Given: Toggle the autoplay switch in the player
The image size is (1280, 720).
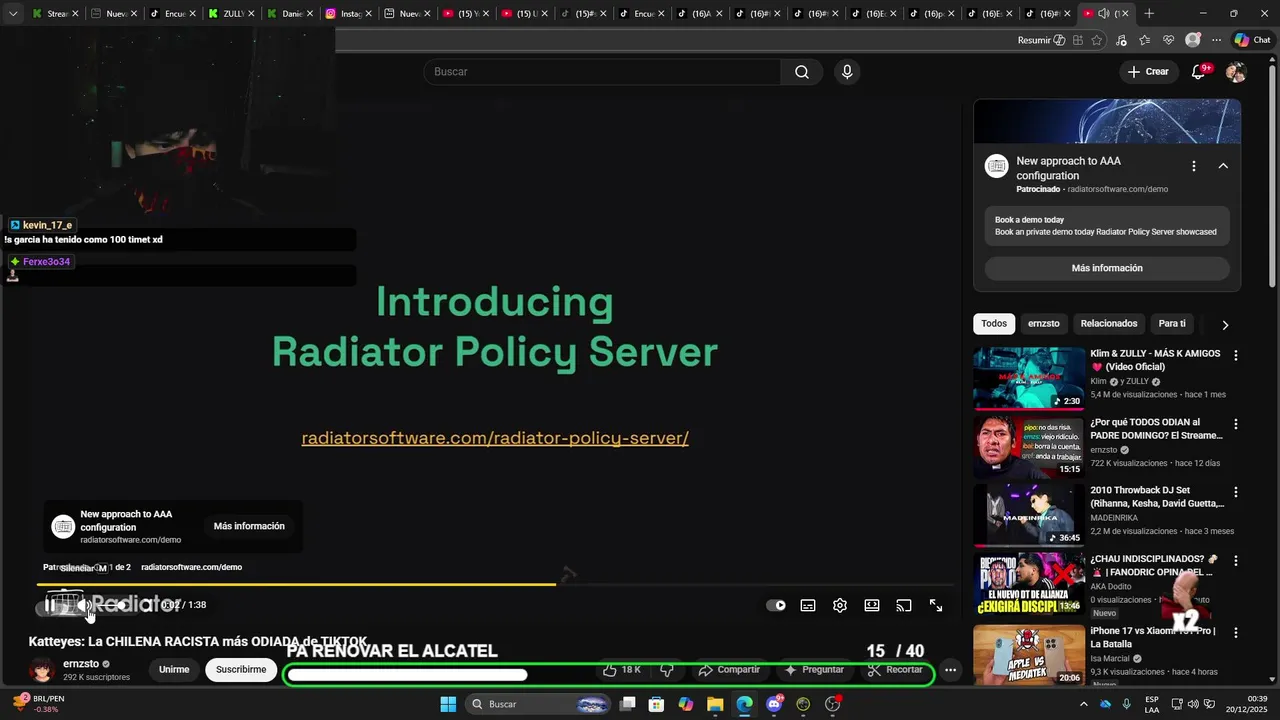Looking at the screenshot, I should (x=776, y=605).
